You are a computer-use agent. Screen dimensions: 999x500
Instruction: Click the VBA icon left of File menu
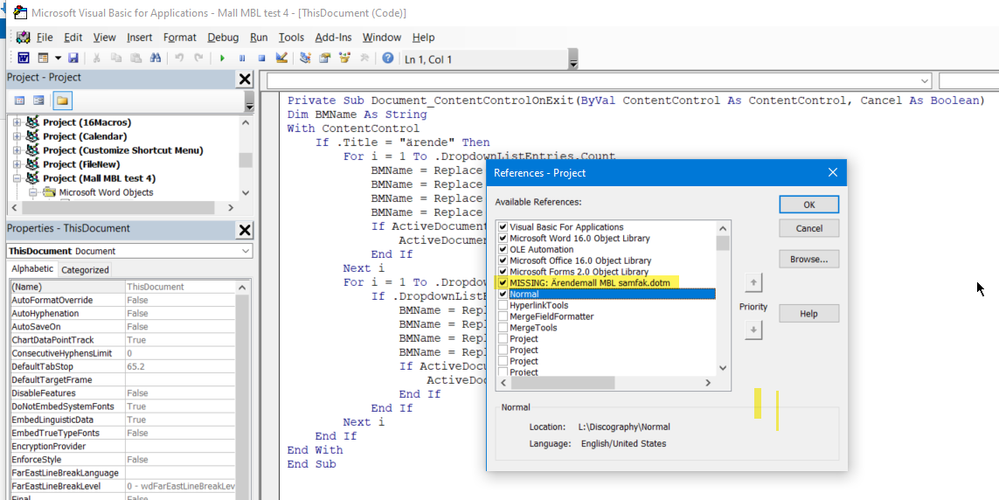tap(23, 37)
